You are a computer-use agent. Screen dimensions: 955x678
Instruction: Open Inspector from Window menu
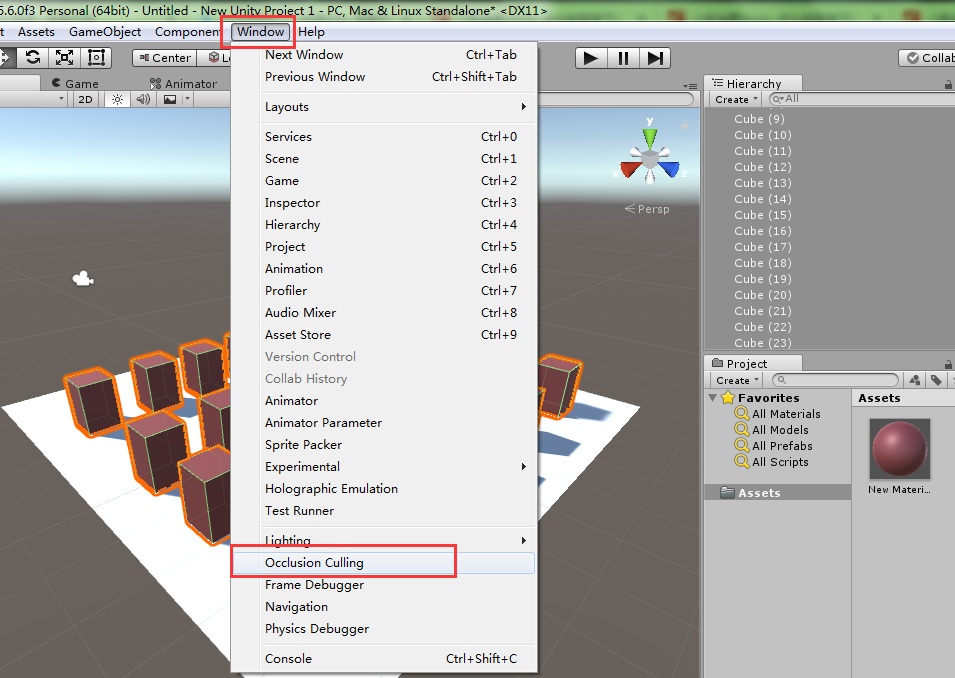pos(384,202)
